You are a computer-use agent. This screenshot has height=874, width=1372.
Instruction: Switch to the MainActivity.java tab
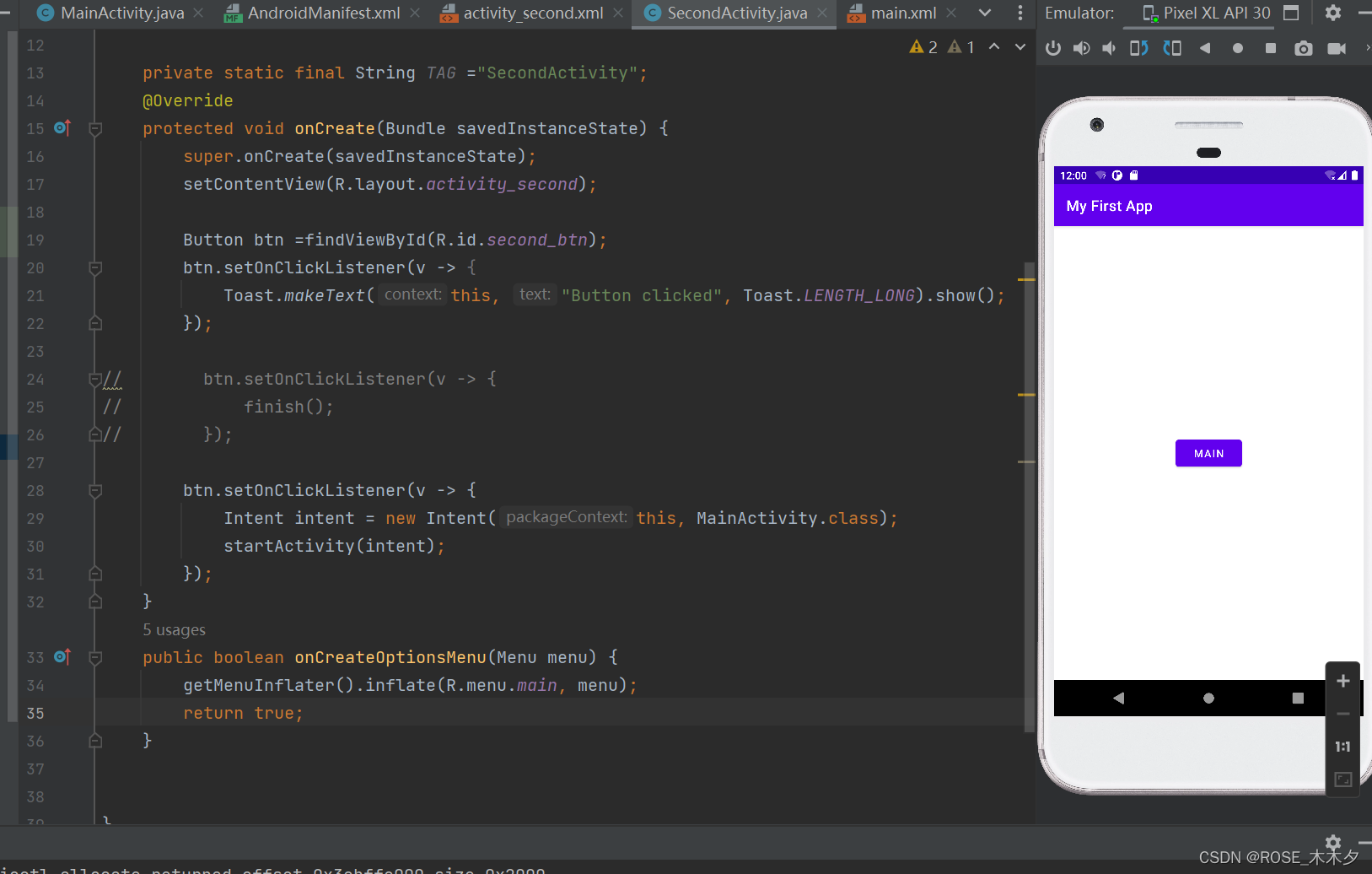[122, 13]
